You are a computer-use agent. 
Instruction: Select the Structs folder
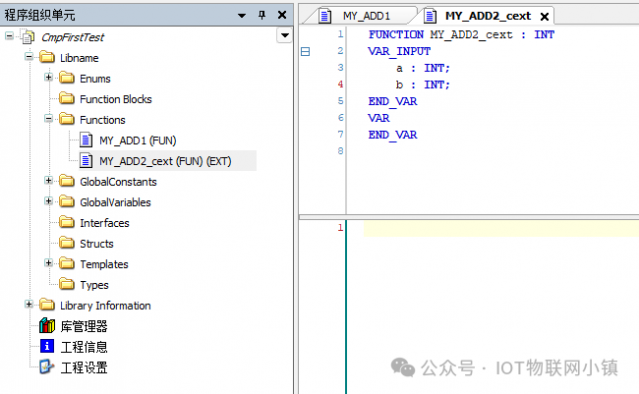click(97, 244)
